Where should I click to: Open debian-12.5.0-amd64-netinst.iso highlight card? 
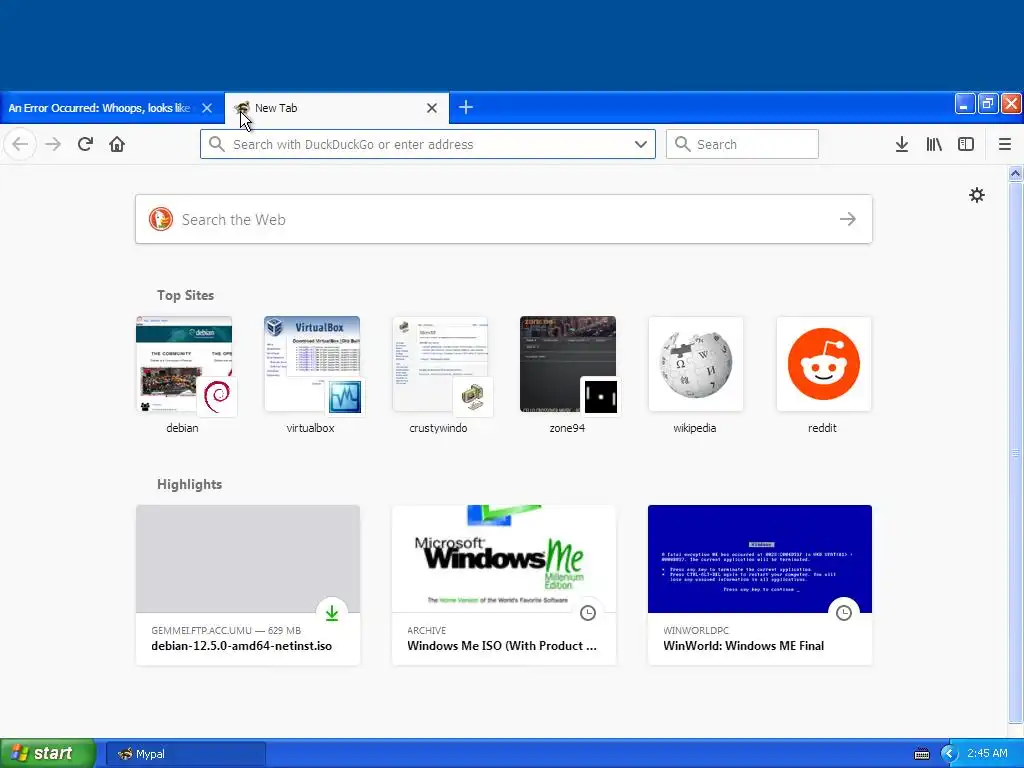click(x=248, y=585)
